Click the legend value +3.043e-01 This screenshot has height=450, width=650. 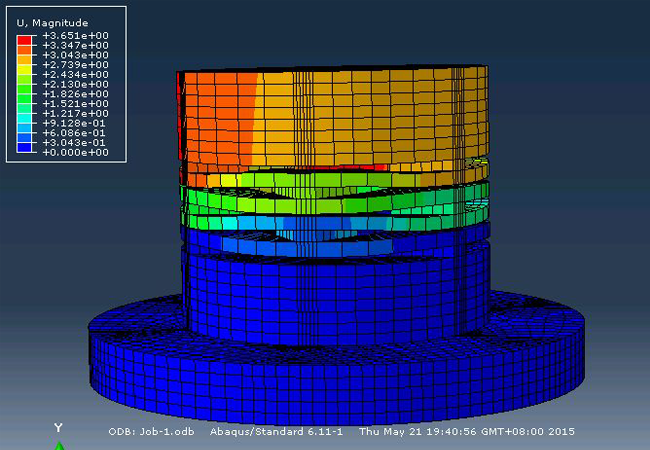[x=75, y=143]
